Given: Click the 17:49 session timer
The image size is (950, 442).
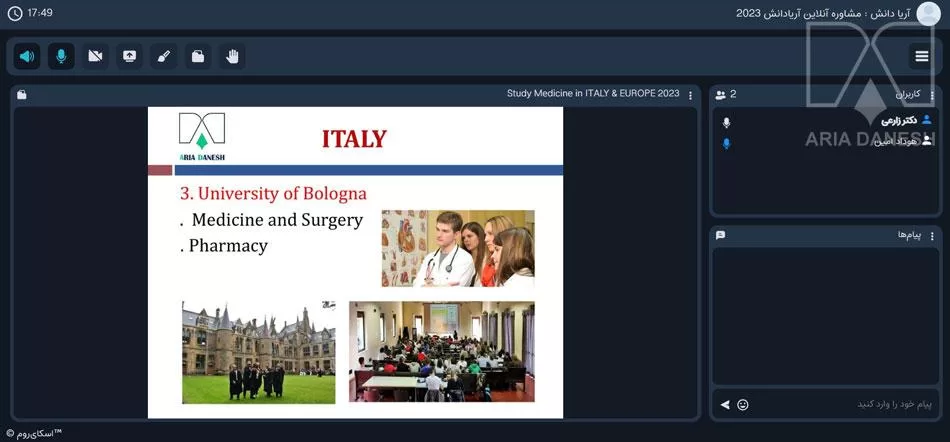Looking at the screenshot, I should click(x=40, y=13).
